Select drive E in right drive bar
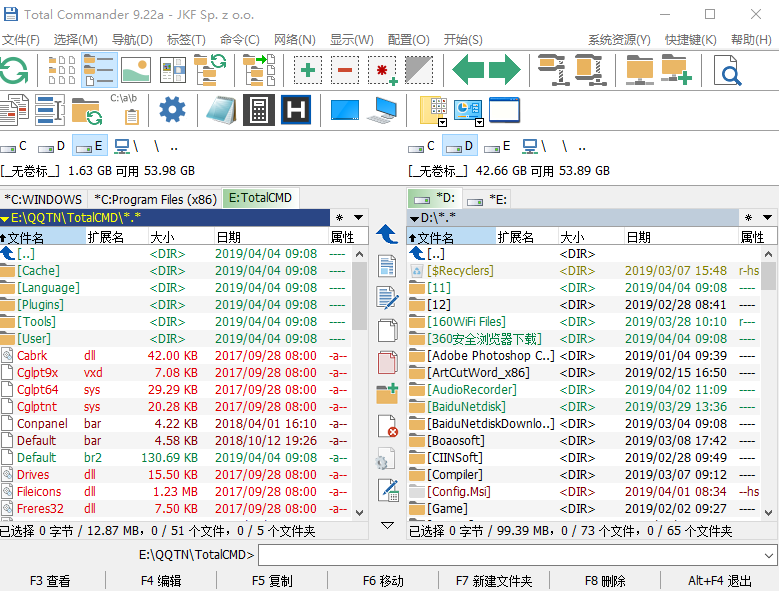The image size is (779, 591). coord(497,146)
